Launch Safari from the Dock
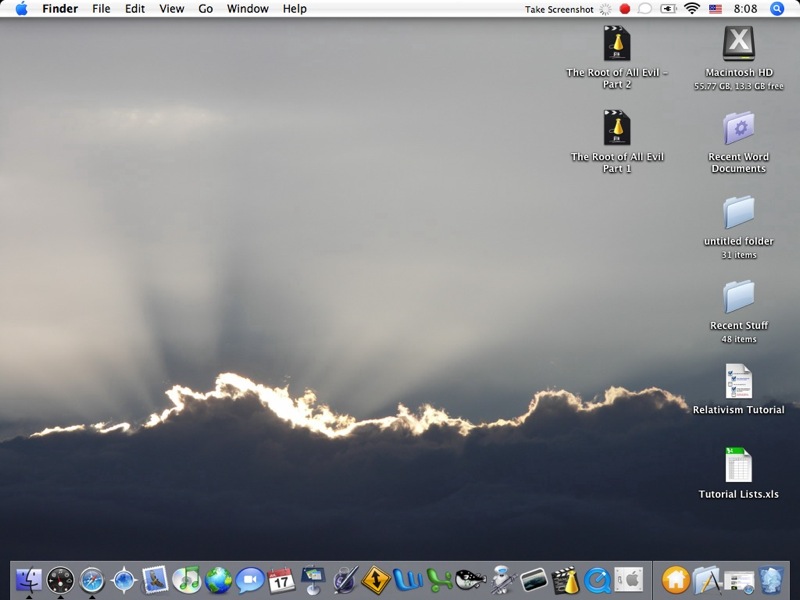This screenshot has height=600, width=800. pos(92,579)
